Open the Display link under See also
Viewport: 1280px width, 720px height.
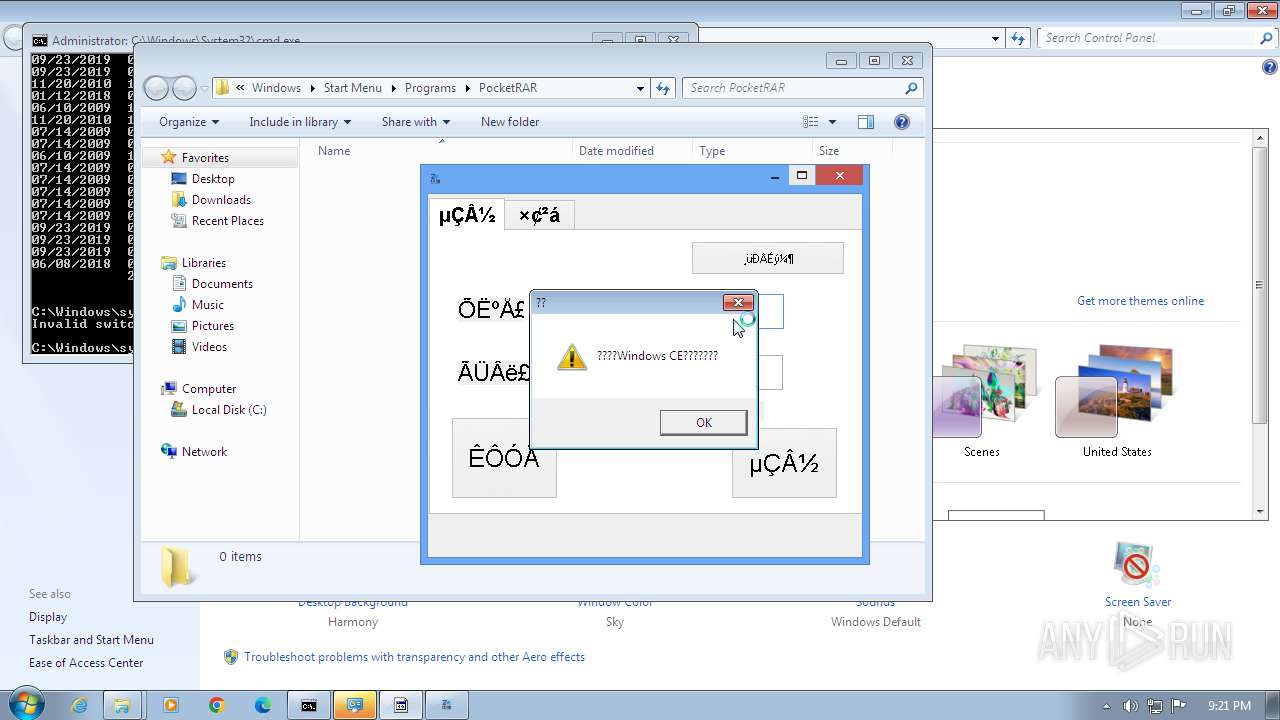pos(48,617)
